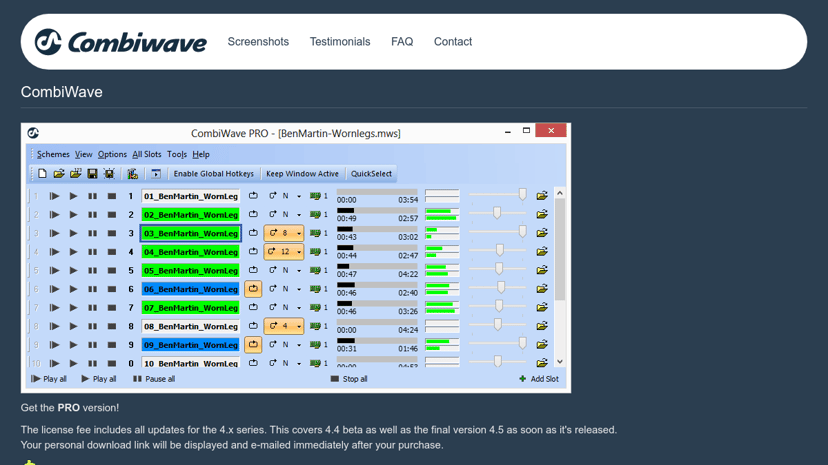Click the New scheme blank page icon
This screenshot has width=828, height=465.
tap(42, 174)
